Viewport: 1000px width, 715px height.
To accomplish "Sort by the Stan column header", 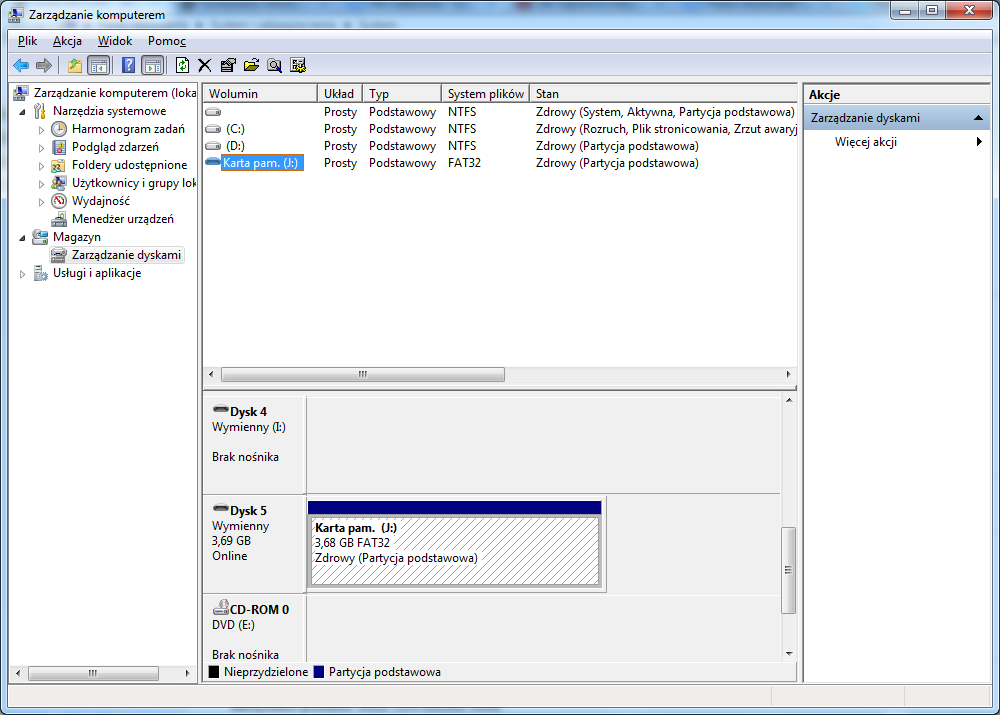I will [663, 94].
